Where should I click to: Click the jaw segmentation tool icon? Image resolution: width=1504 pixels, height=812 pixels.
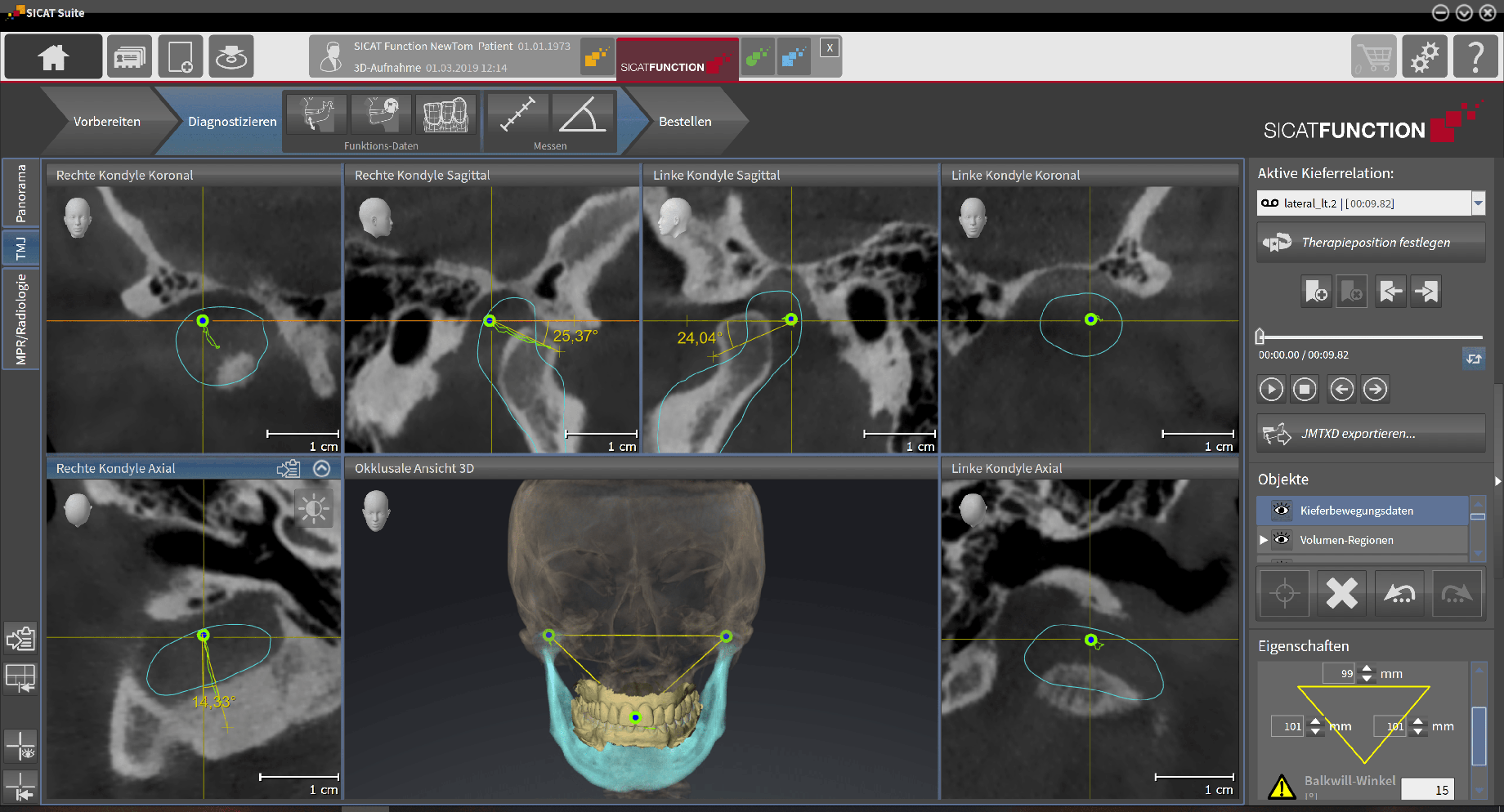click(x=381, y=115)
